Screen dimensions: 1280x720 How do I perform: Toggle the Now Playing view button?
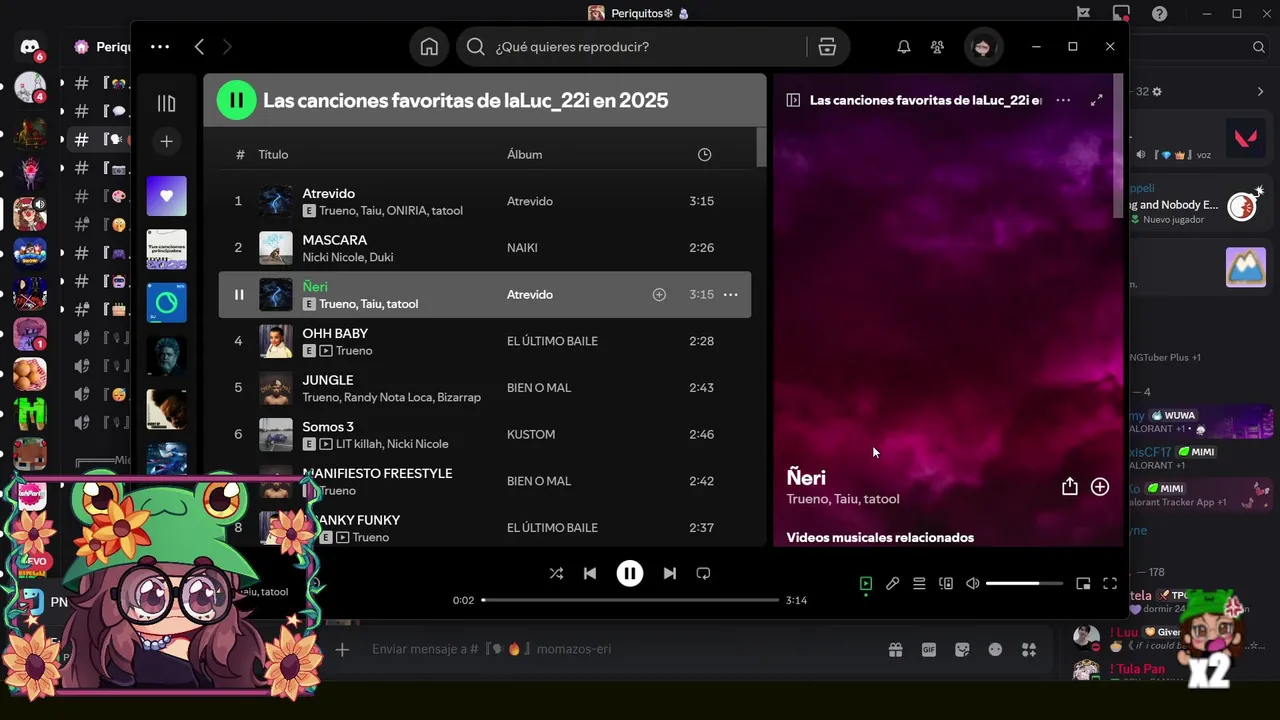[x=866, y=583]
